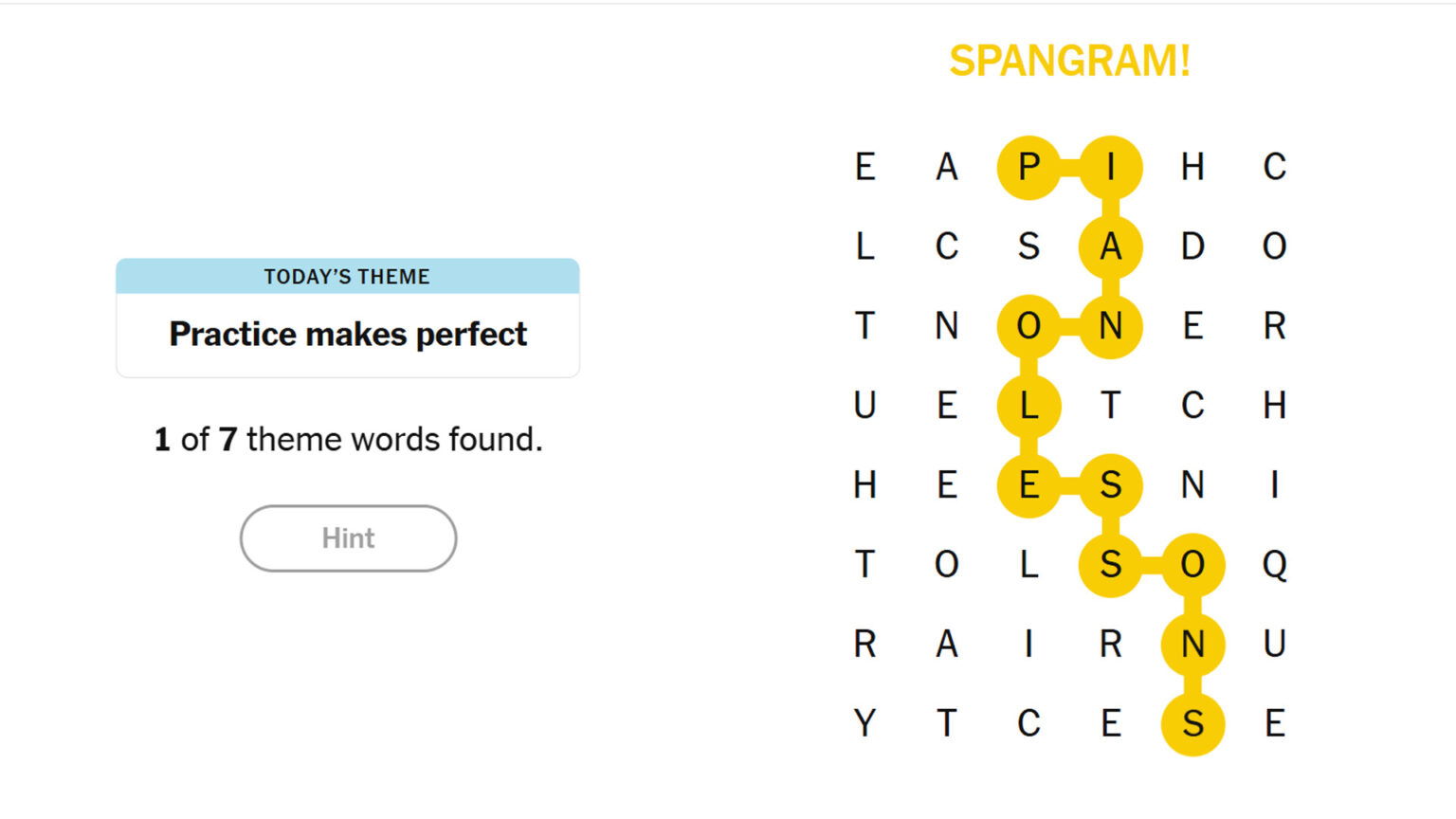
Task: Click the Hint button
Action: tap(348, 538)
